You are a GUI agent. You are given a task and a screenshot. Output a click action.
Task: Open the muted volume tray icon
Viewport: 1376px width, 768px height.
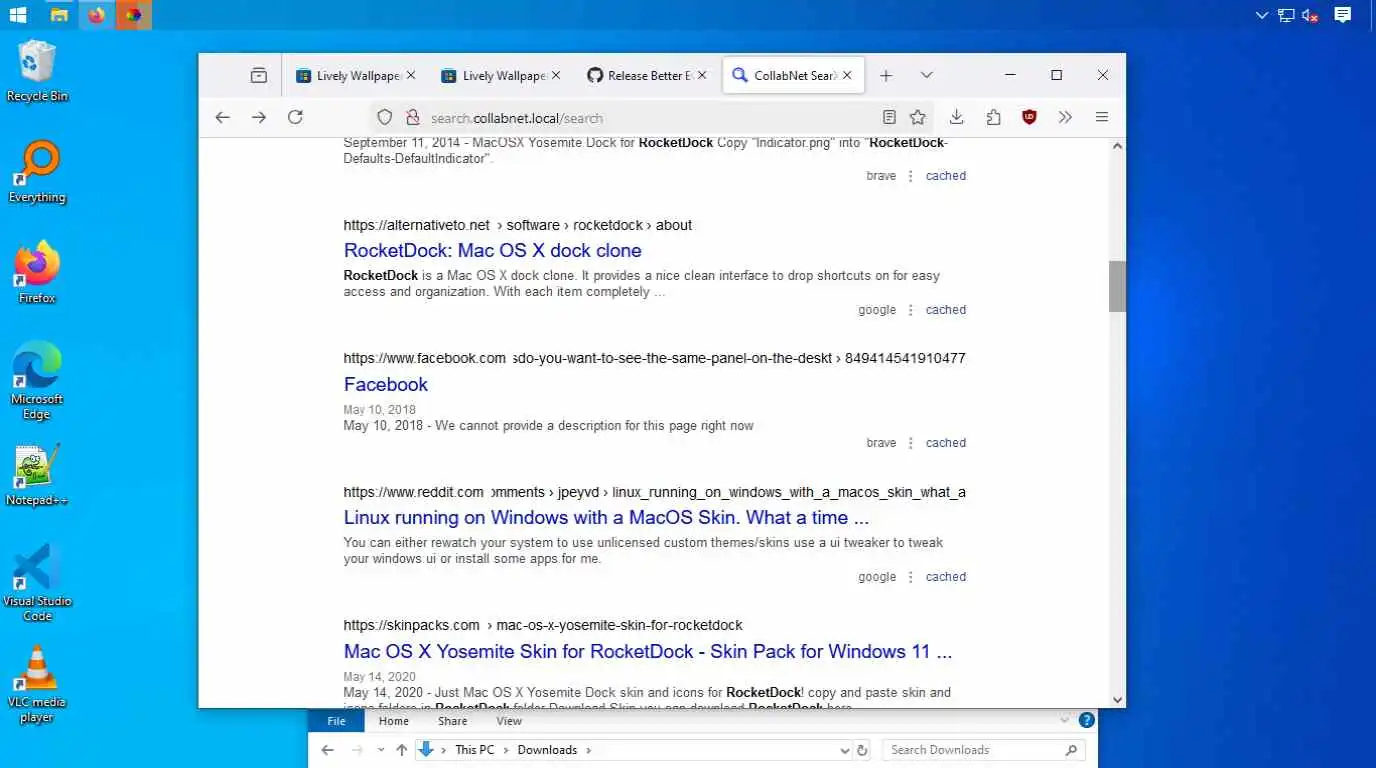(1310, 15)
